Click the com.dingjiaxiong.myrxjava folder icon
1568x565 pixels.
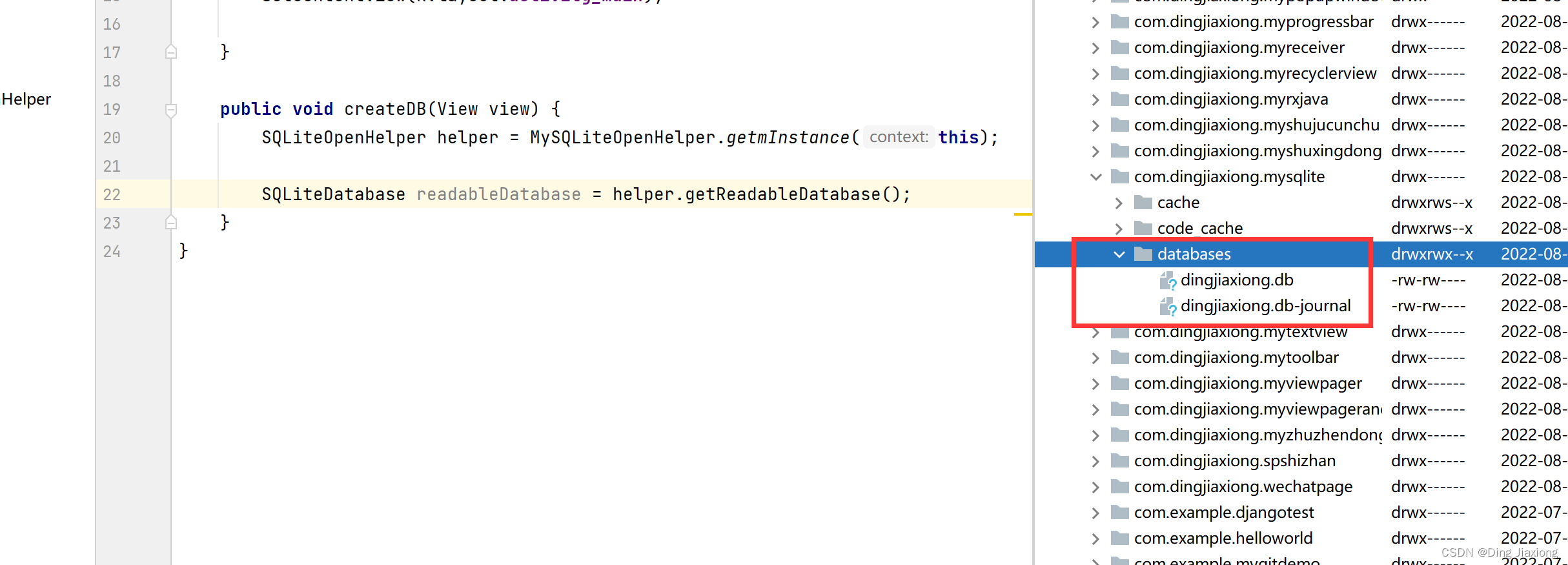[1120, 99]
